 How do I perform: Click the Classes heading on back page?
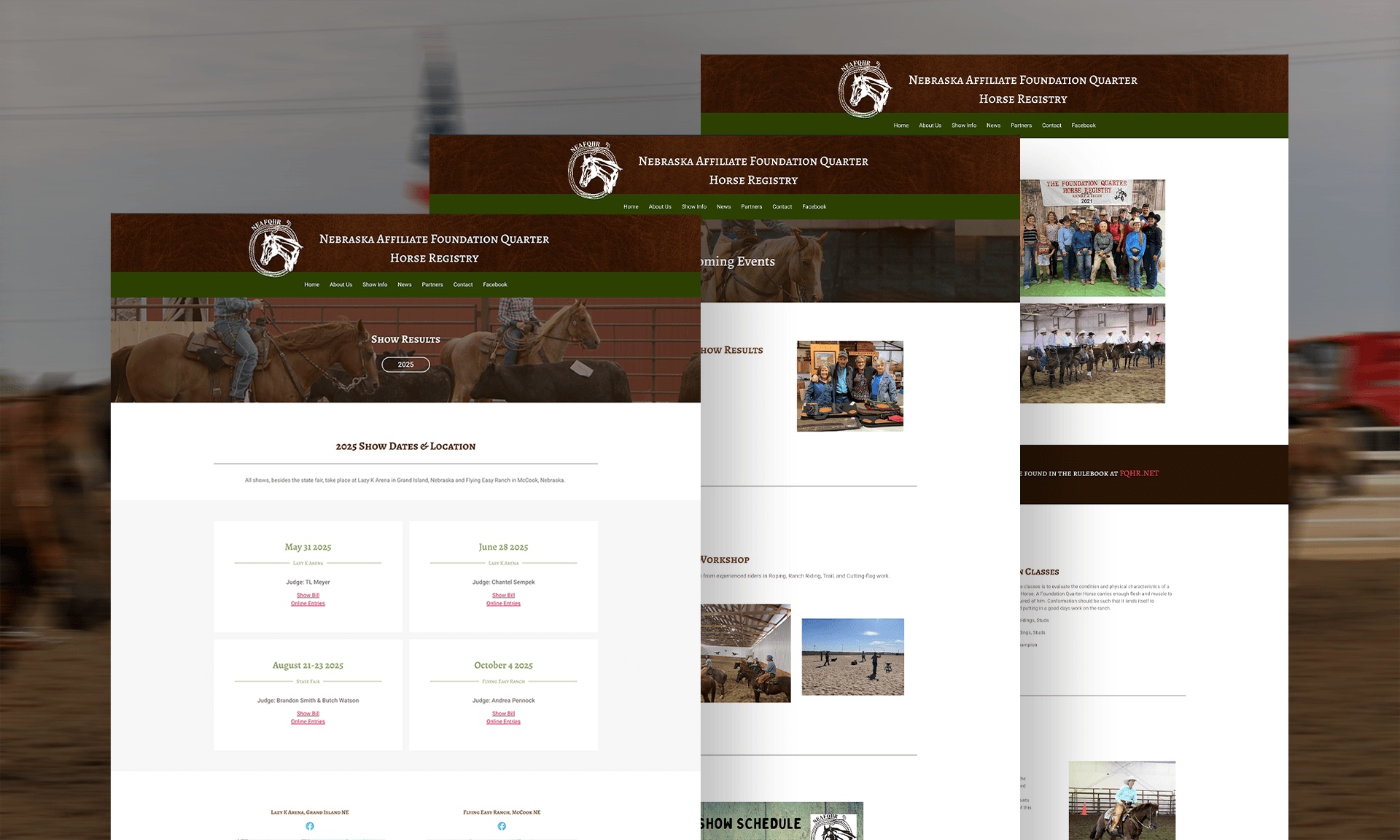click(x=1040, y=572)
